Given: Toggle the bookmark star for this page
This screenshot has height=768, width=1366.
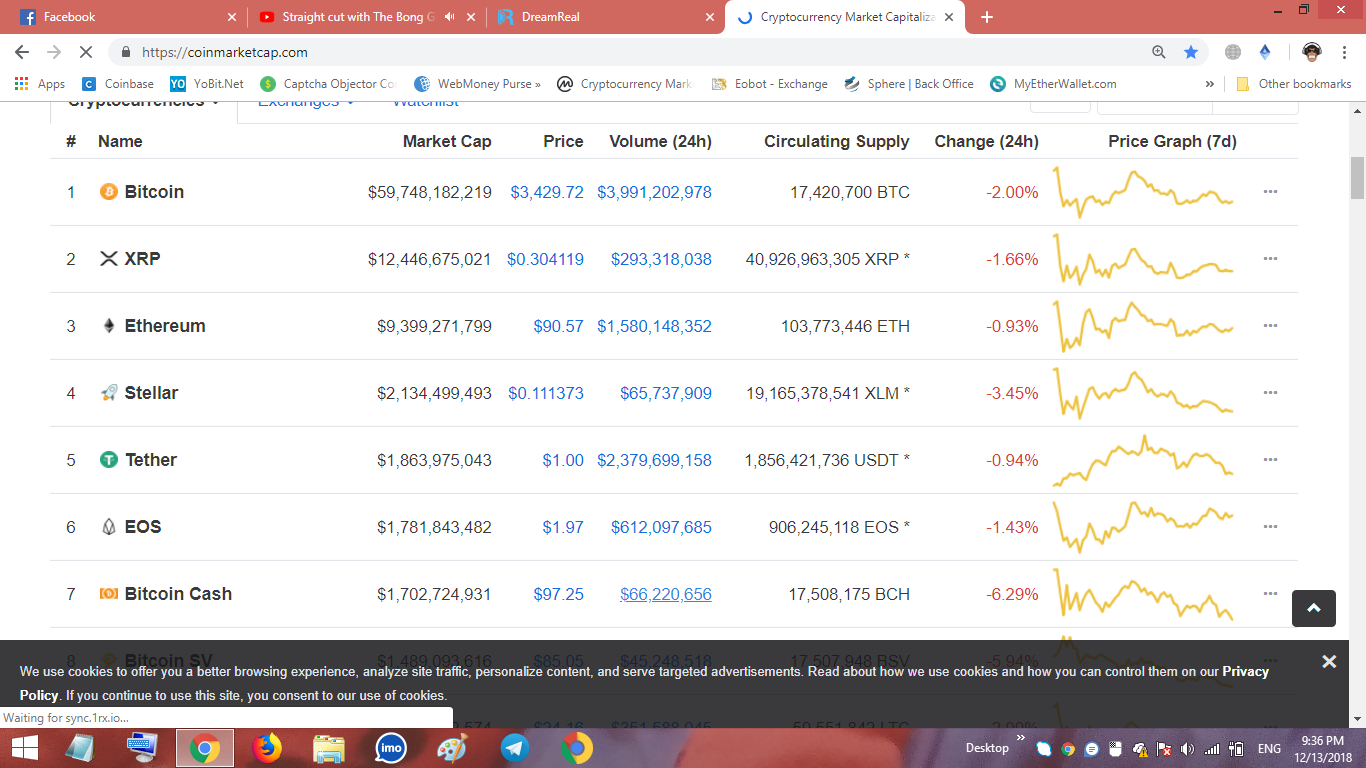Looking at the screenshot, I should (x=1191, y=52).
